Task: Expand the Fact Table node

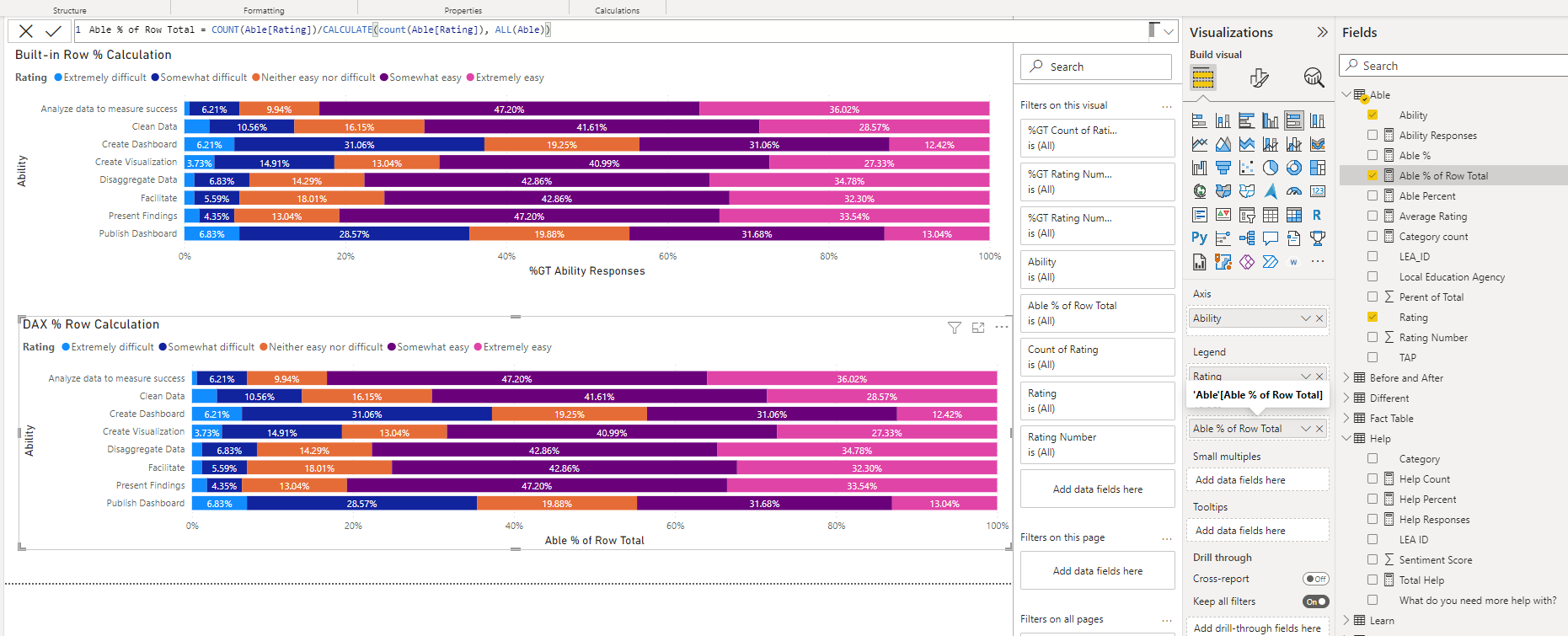Action: [x=1346, y=418]
